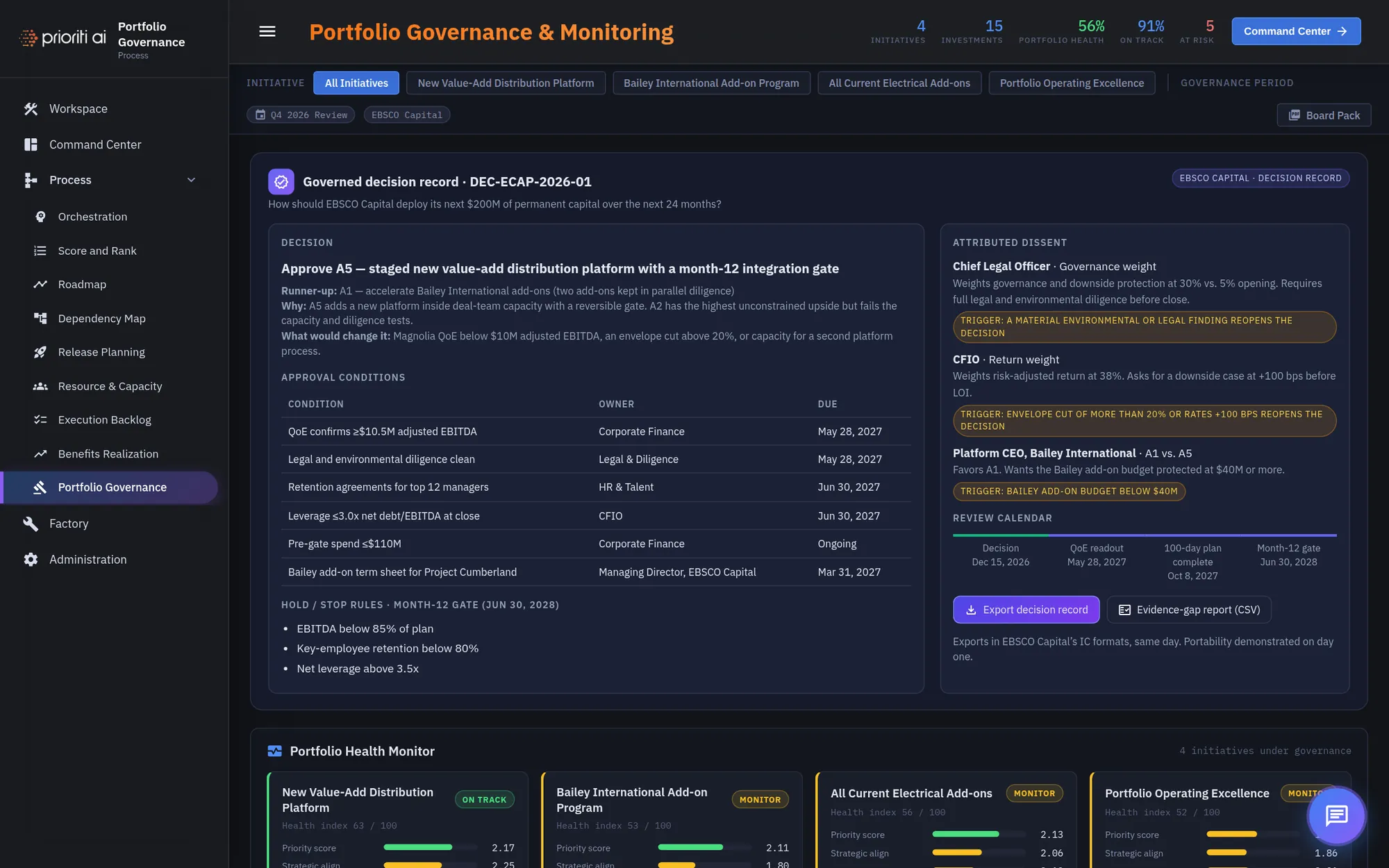1389x868 pixels.
Task: Click the hamburger menu icon
Action: 267,31
